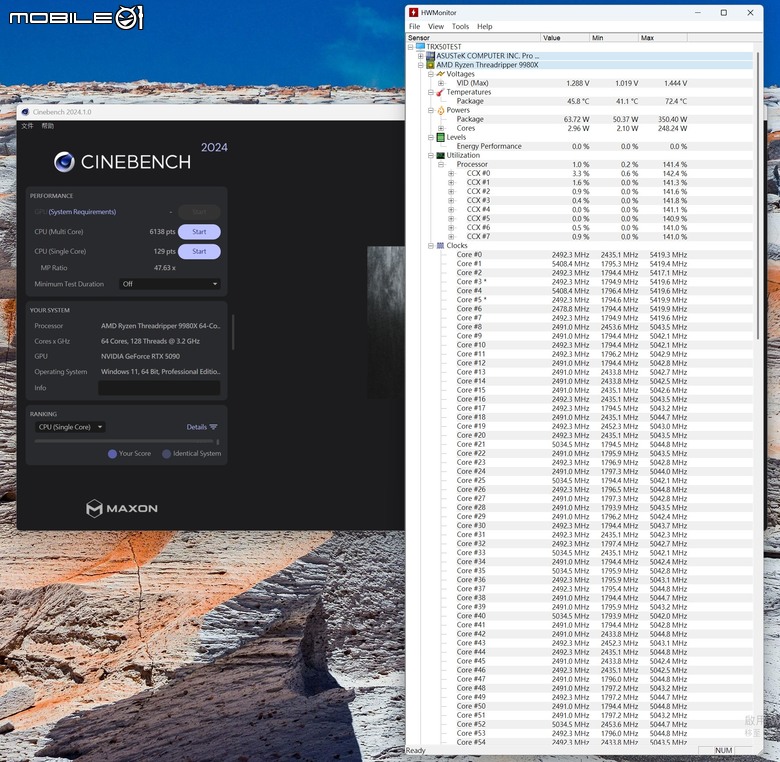
Task: Expand the Cores power entry
Action: [x=441, y=128]
